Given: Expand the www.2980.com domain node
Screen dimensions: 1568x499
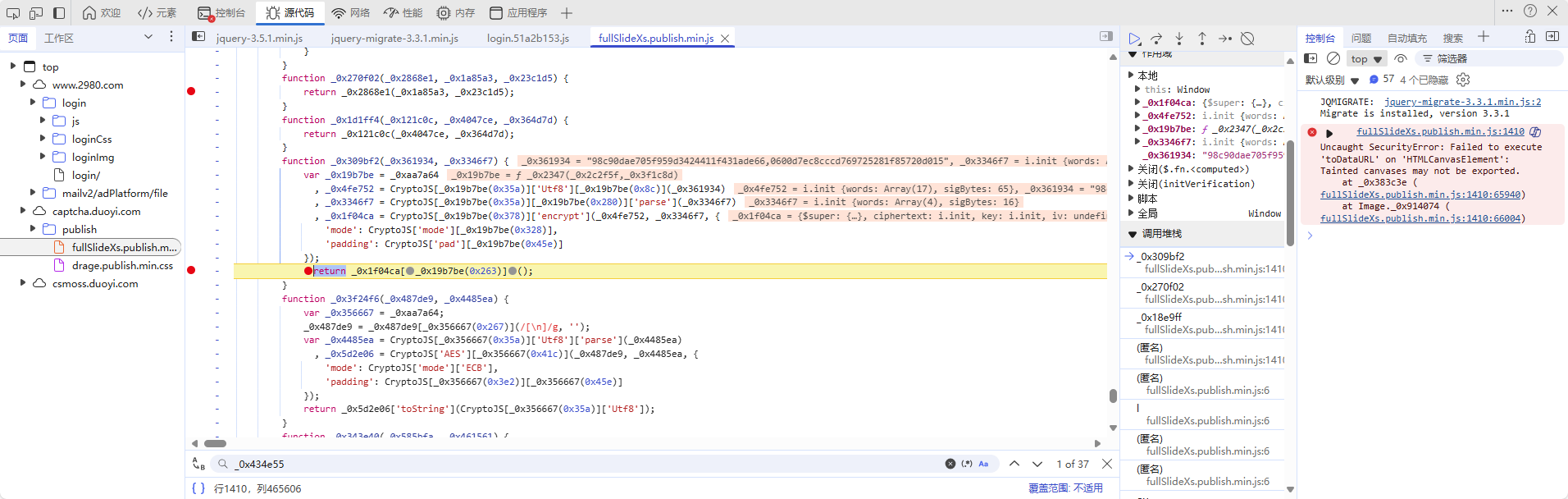Looking at the screenshot, I should [x=22, y=84].
